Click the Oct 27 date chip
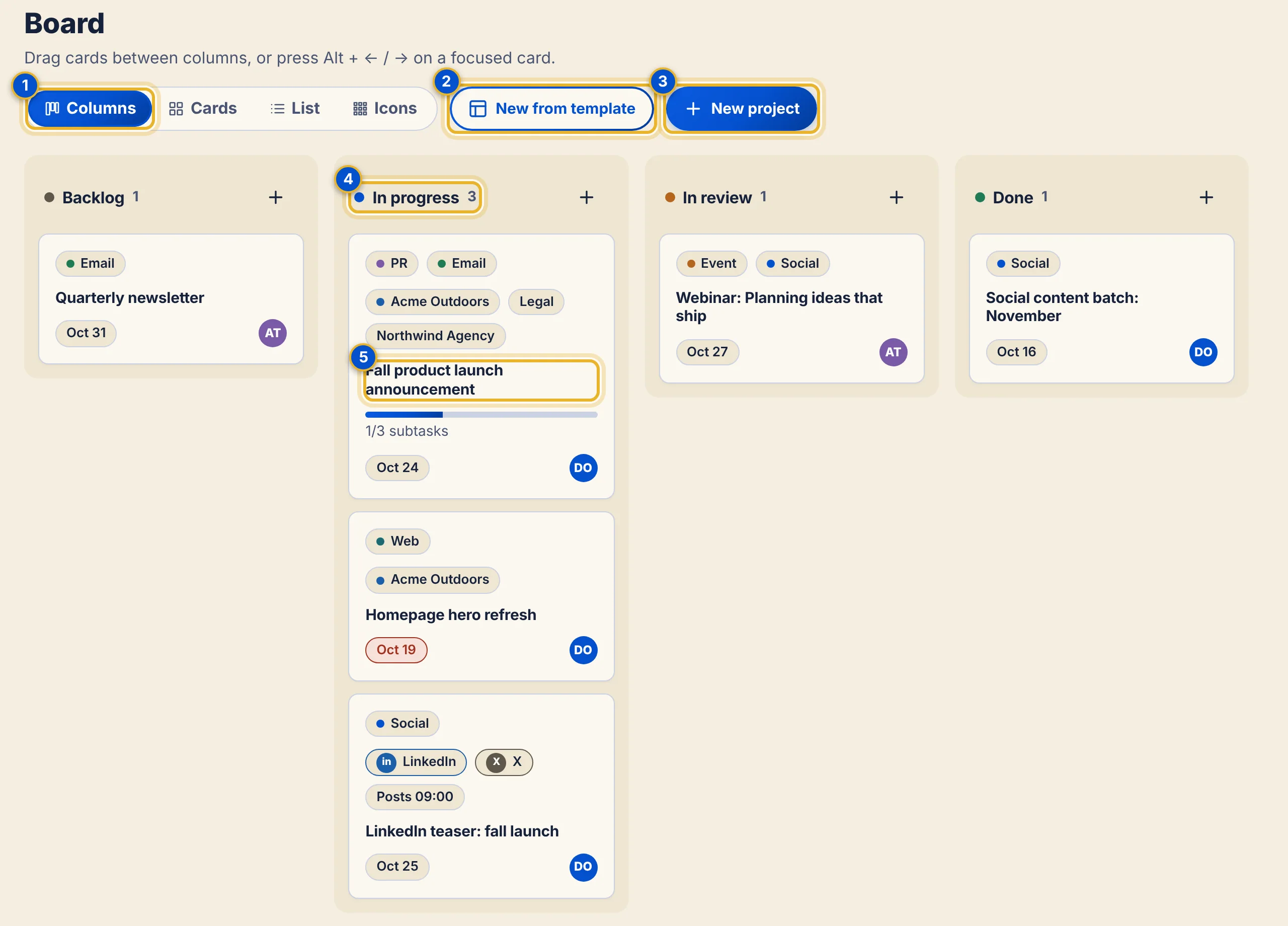This screenshot has height=926, width=1288. 707,352
